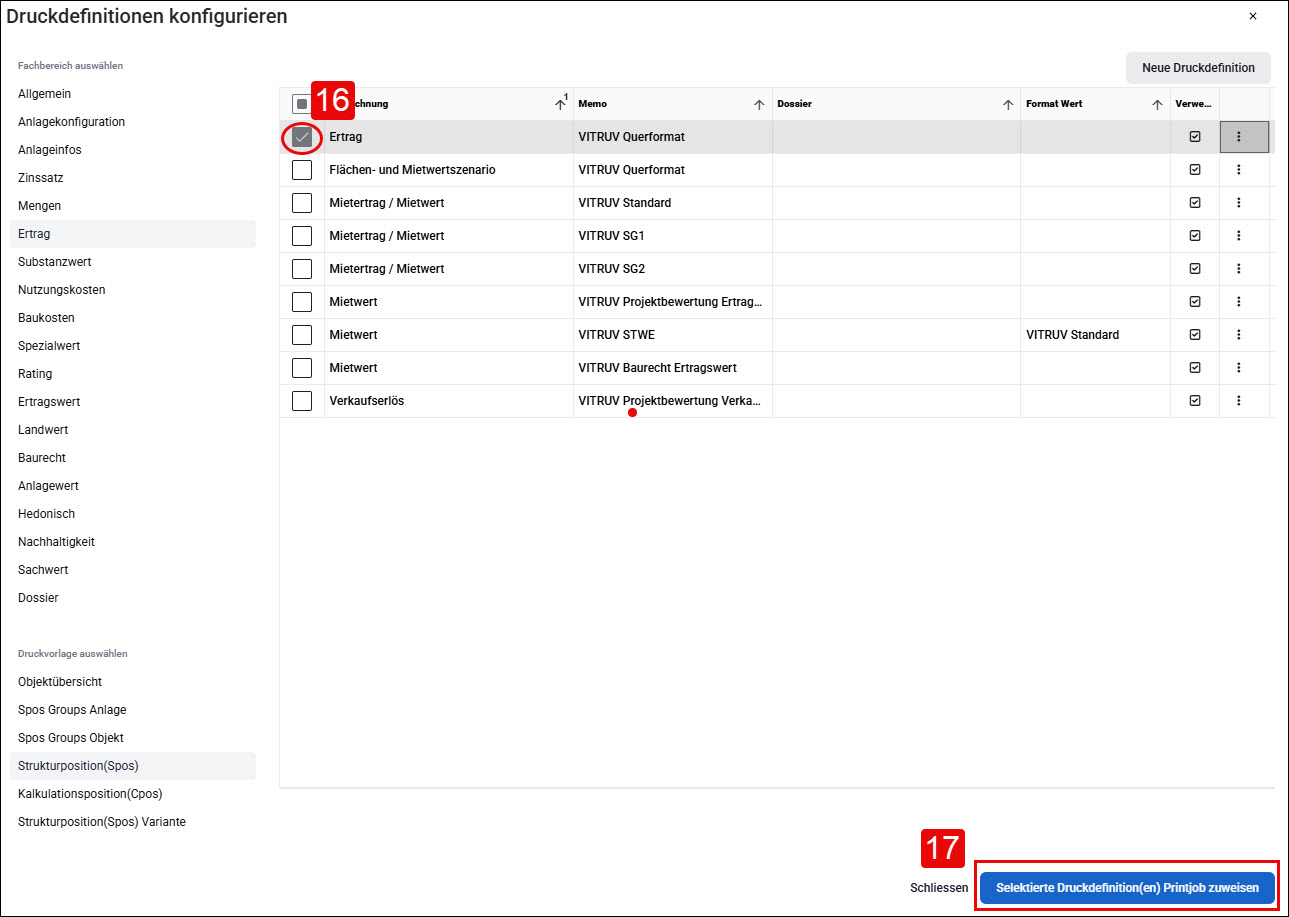Sort by Dossier column arrow
Viewport: 1289px width, 917px height.
1008,104
